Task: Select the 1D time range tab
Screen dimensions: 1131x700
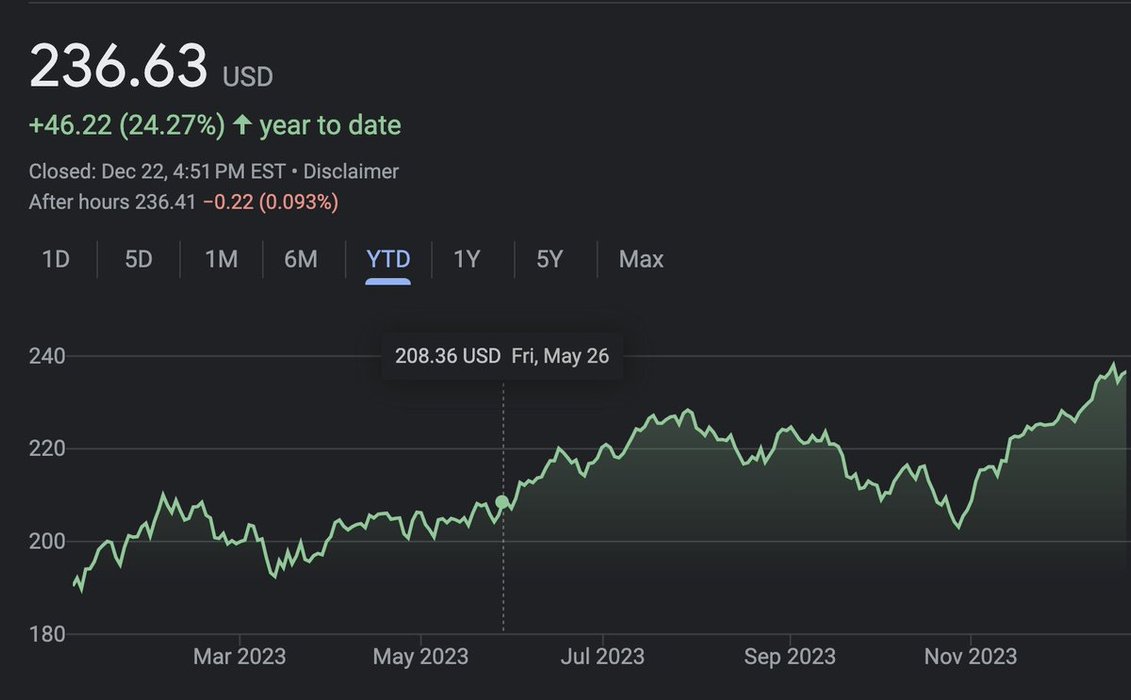Action: click(56, 259)
